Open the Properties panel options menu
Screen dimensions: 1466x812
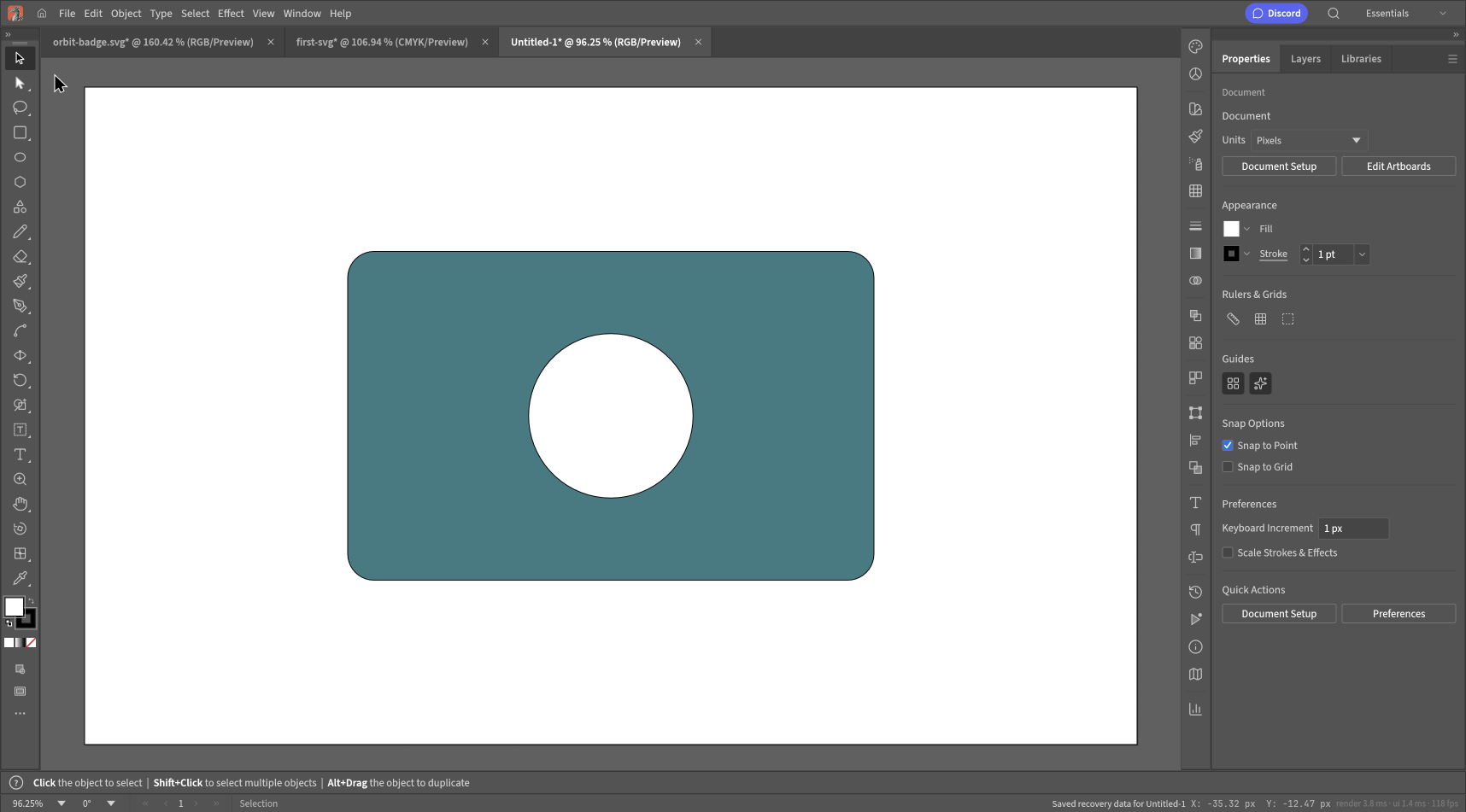[x=1452, y=59]
